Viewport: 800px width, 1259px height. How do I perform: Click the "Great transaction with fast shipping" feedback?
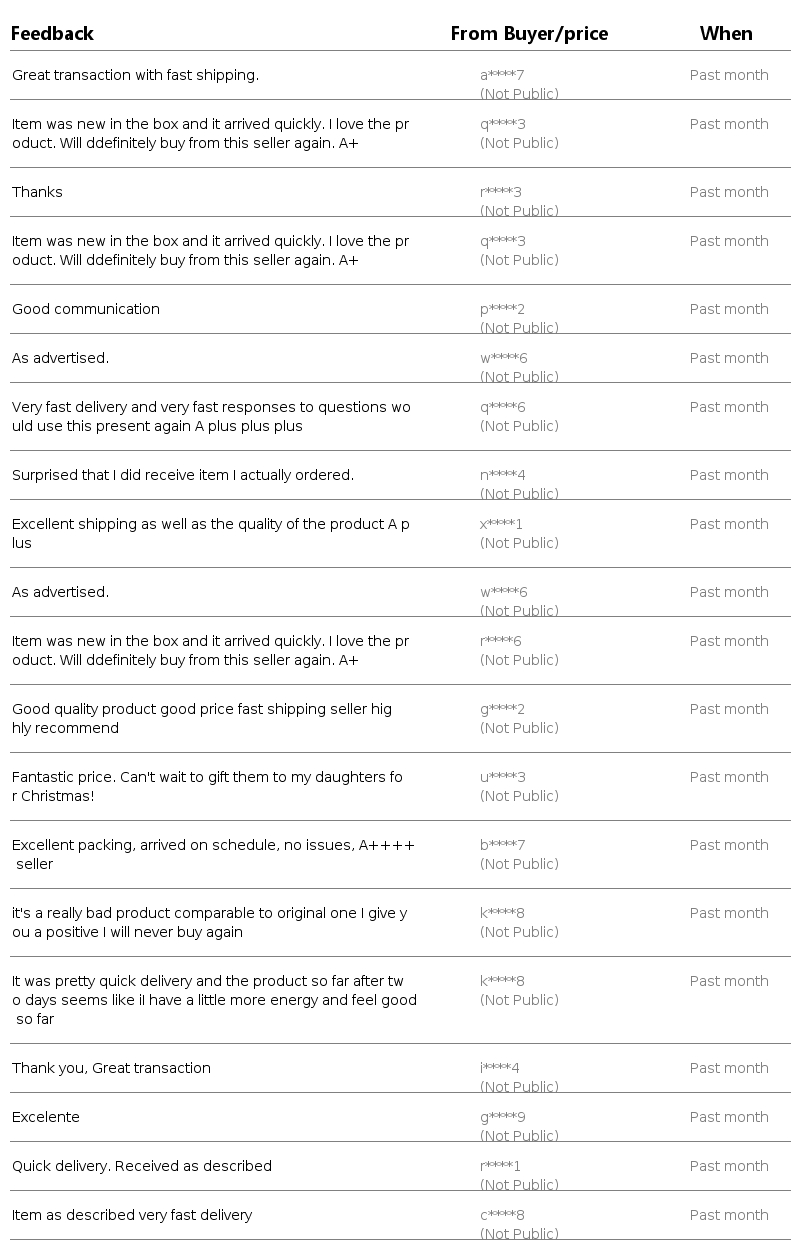tap(135, 75)
